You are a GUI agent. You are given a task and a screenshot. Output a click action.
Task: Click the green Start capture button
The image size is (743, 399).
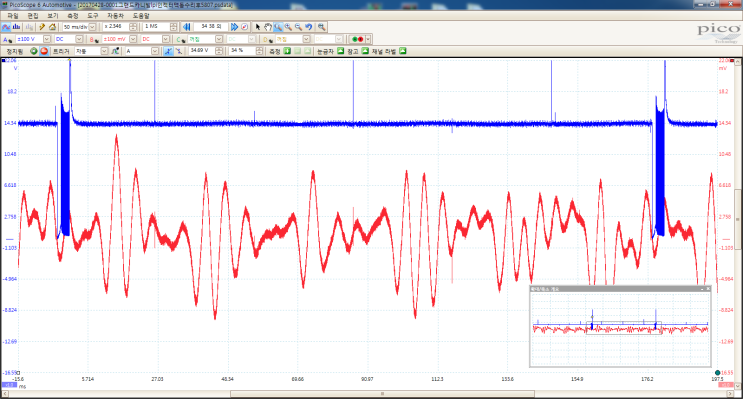(x=34, y=51)
